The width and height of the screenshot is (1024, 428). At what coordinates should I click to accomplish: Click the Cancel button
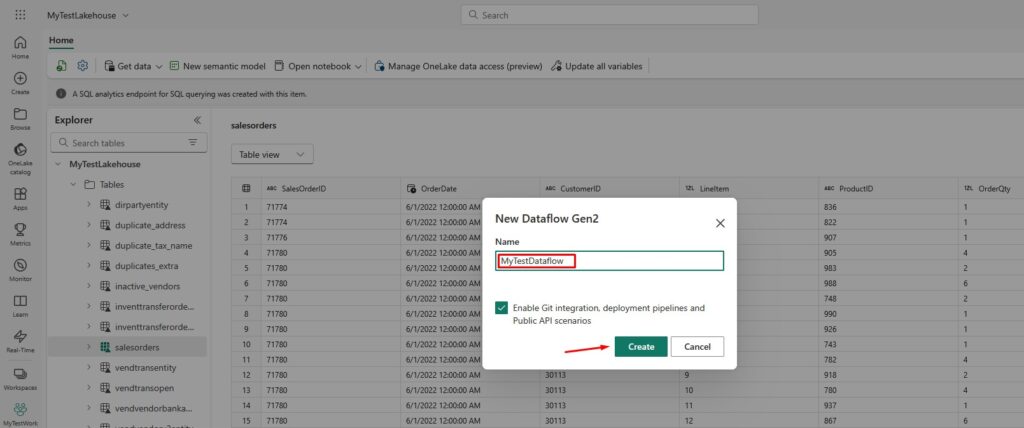697,347
